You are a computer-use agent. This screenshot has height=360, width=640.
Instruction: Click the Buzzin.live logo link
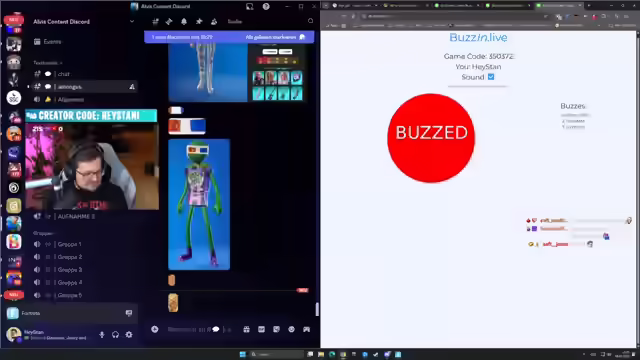pos(478,38)
